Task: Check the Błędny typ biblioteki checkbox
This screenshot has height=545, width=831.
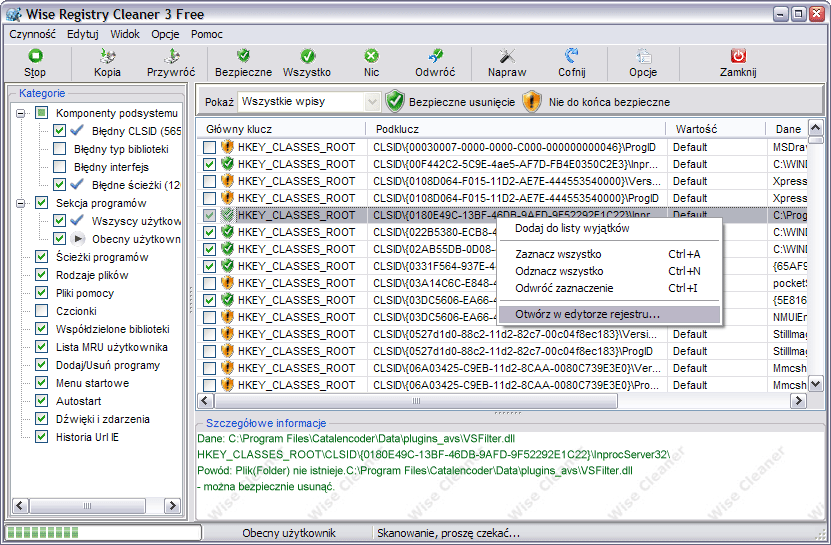Action: point(59,148)
